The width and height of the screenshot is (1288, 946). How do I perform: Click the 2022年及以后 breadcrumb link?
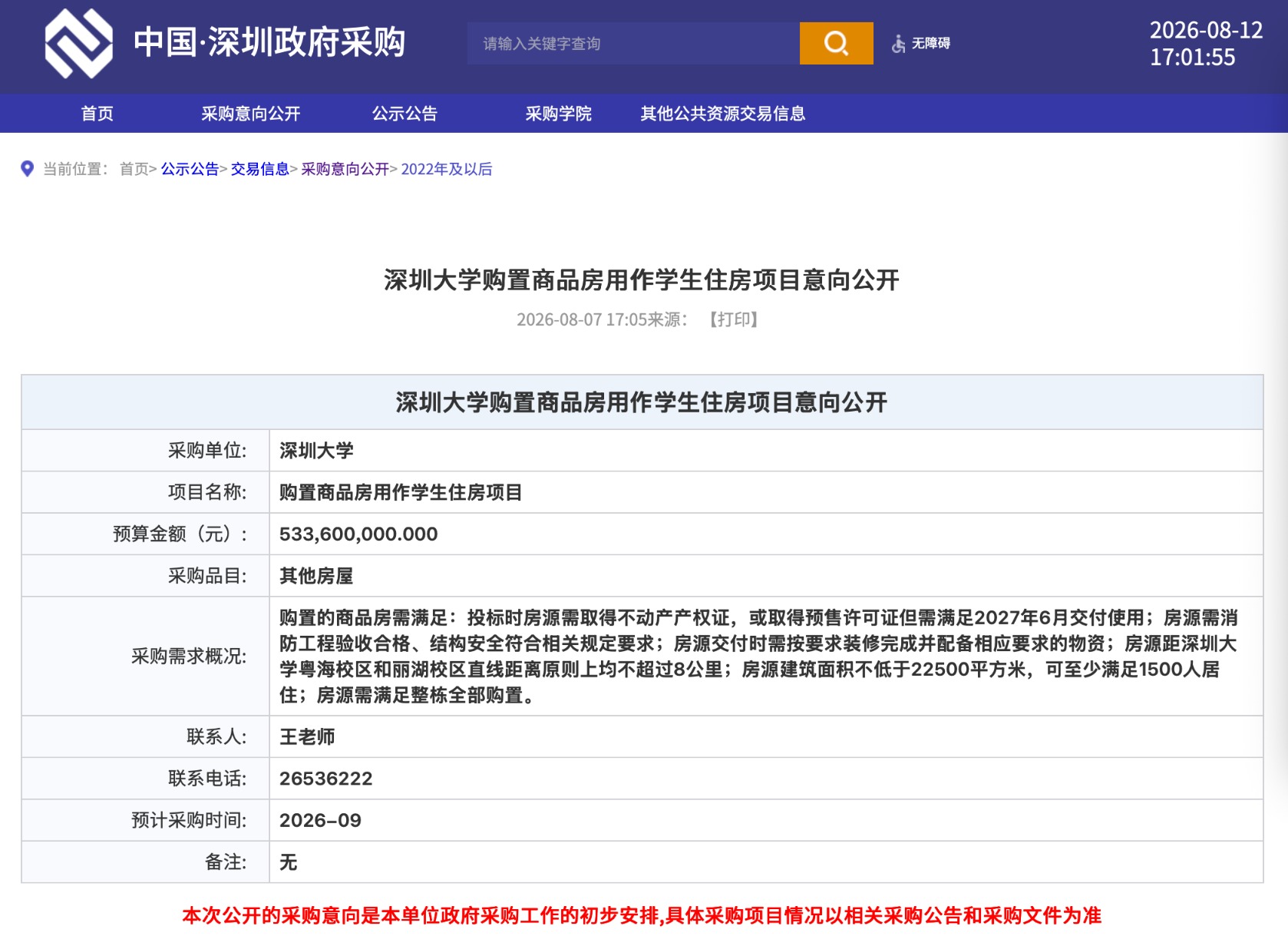click(447, 169)
